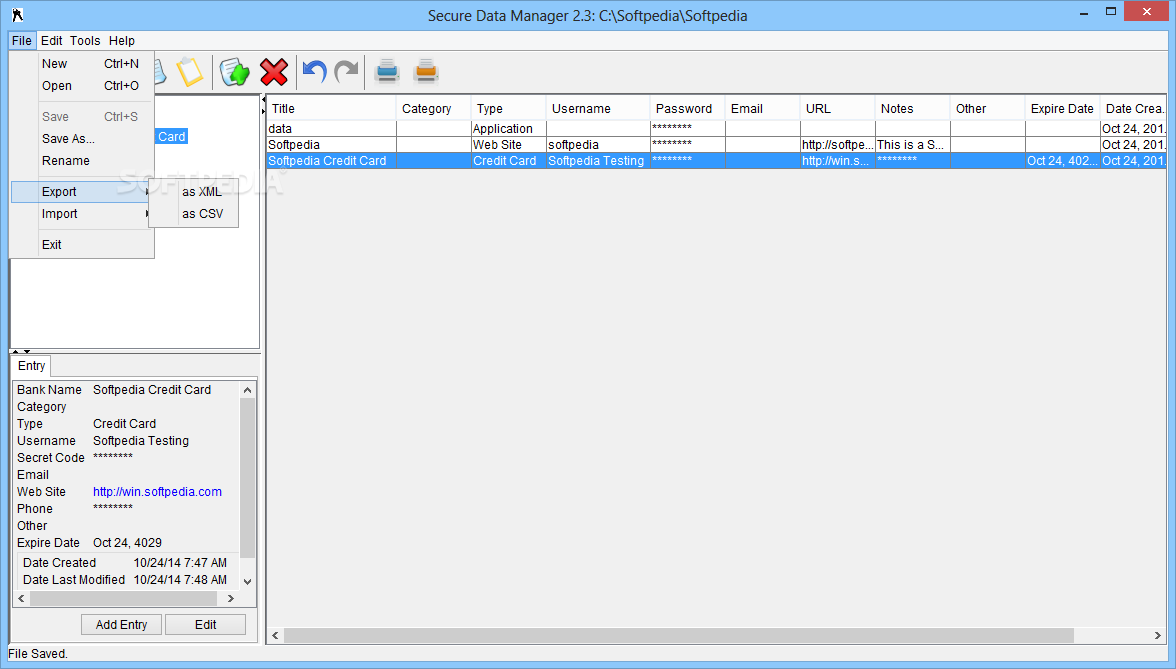Click the URL column header
The width and height of the screenshot is (1176, 669).
838,109
